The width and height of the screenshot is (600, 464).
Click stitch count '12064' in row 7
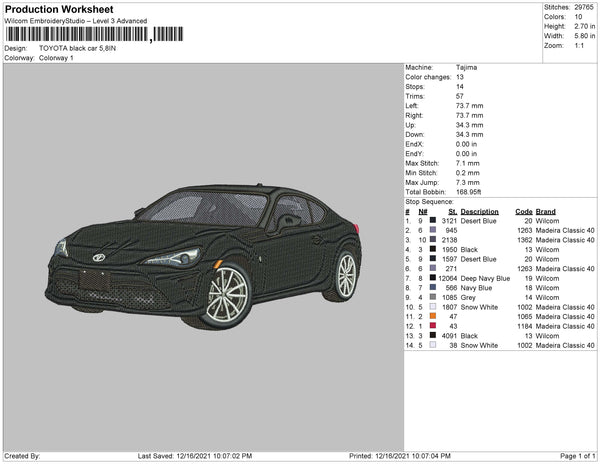448,278
